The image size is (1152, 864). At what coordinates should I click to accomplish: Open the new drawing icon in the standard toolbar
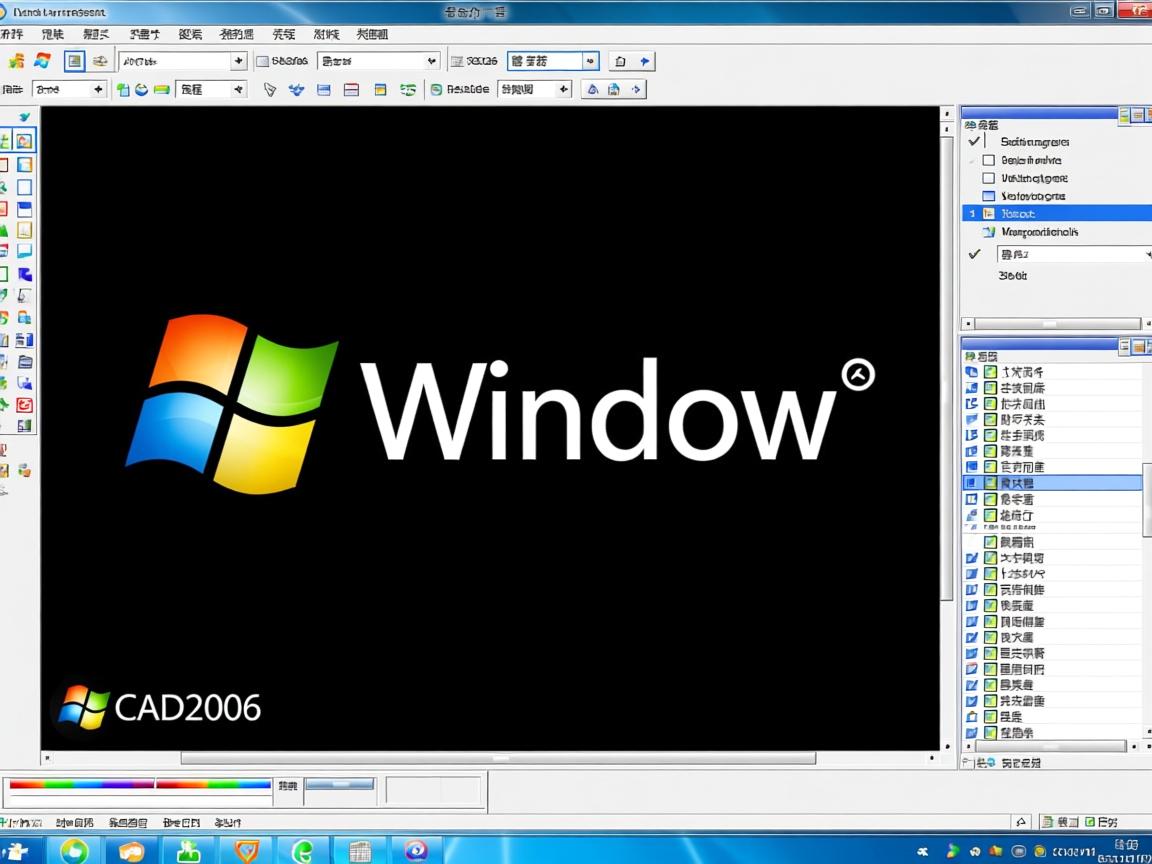pyautogui.click(x=16, y=60)
